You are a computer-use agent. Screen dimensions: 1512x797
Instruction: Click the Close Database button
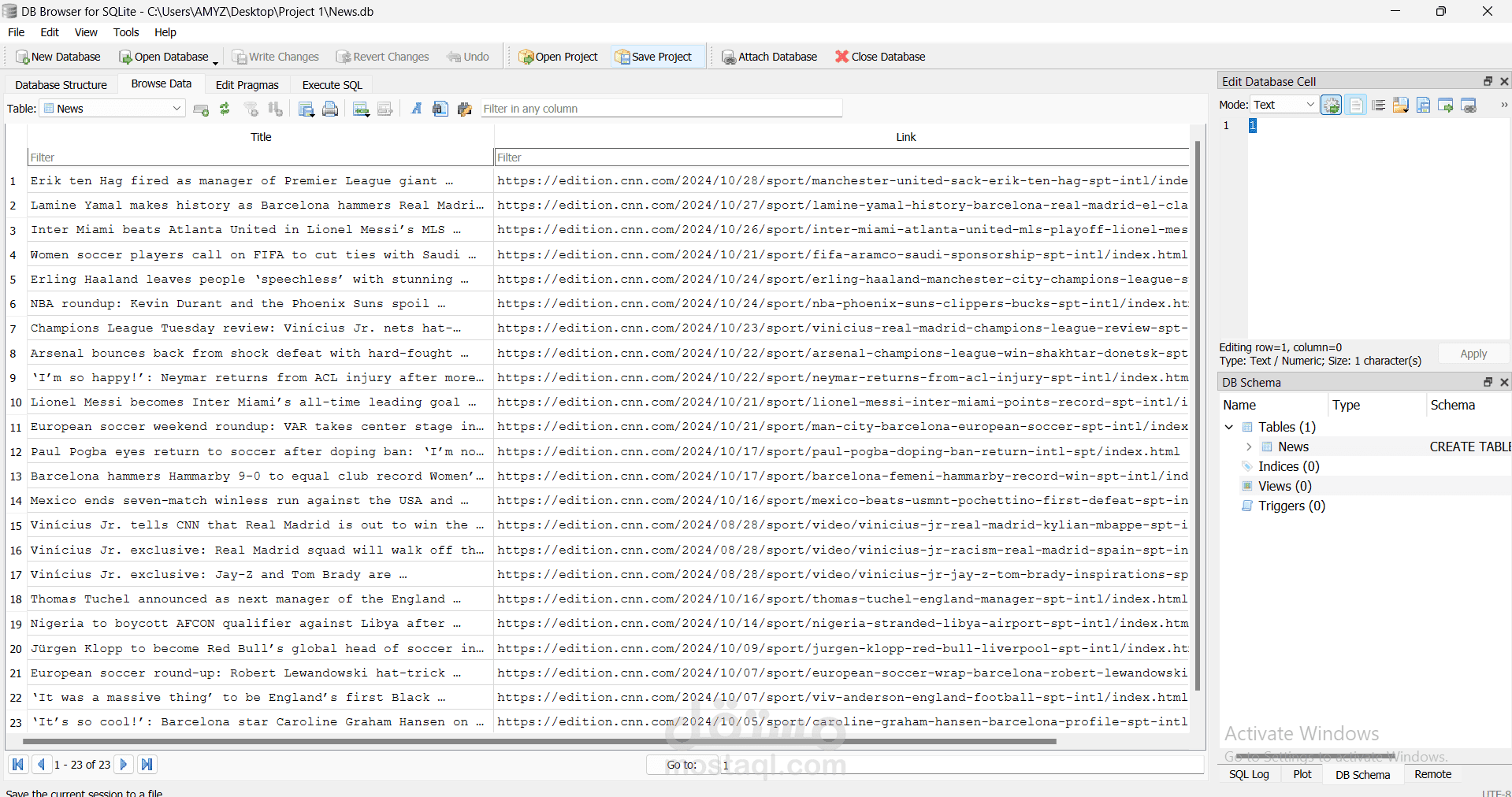click(x=880, y=57)
